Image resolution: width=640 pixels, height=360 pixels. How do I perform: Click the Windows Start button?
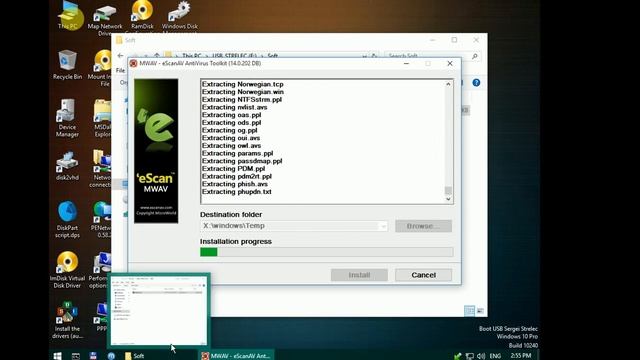click(58, 356)
